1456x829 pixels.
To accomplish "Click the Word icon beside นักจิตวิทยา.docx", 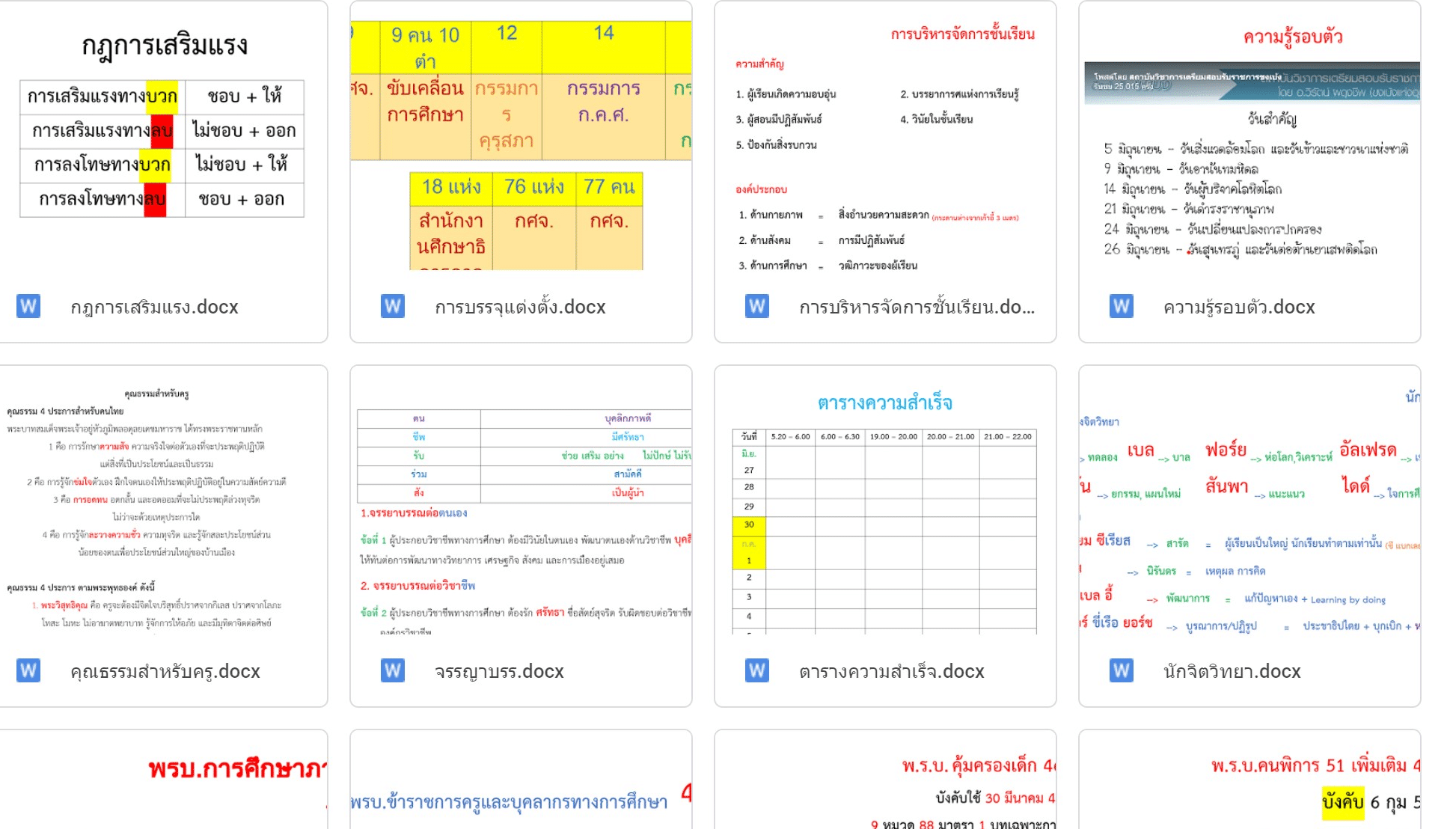I will pos(1122,670).
